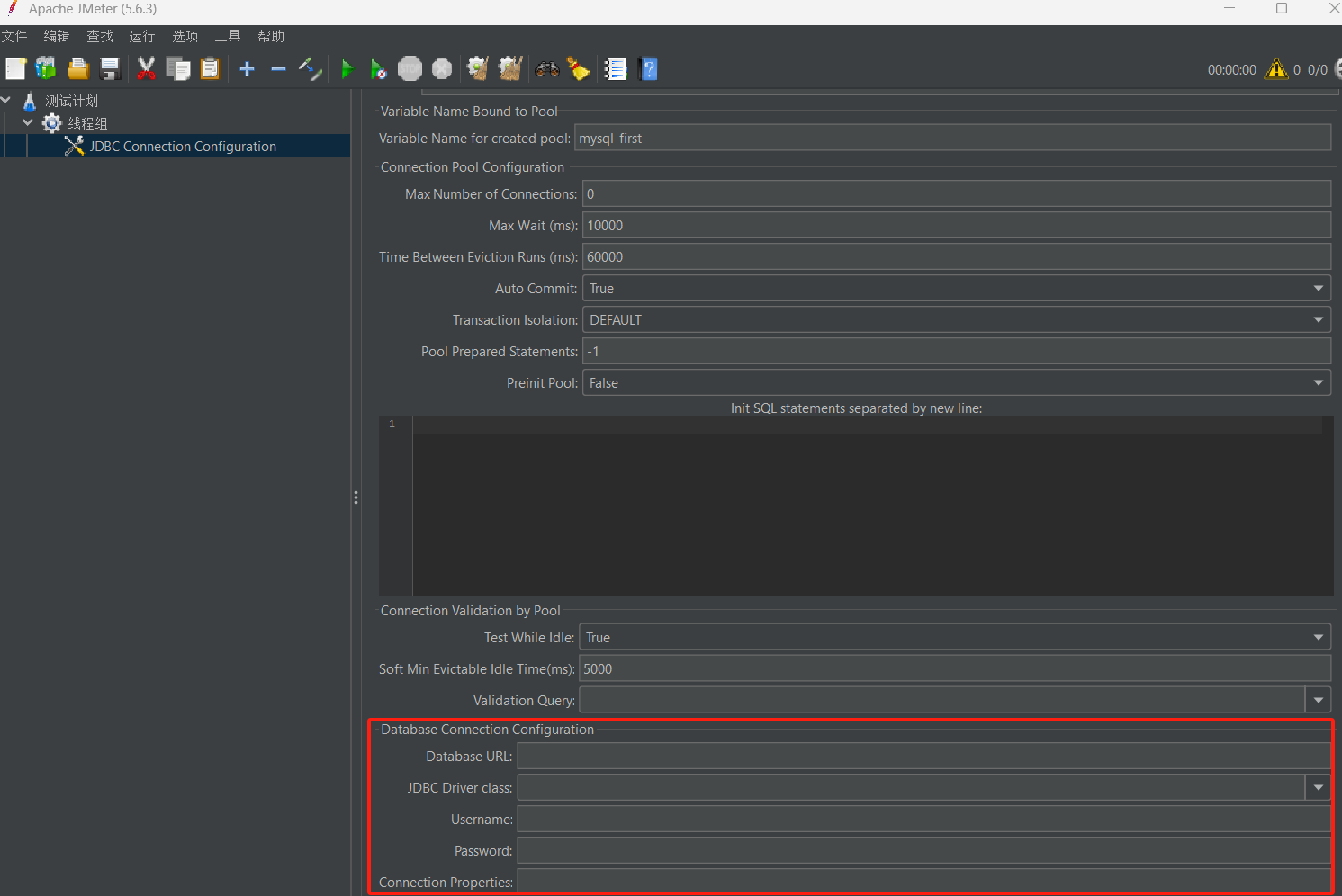The height and width of the screenshot is (896, 1342).
Task: Clear results with the single broom gear icon
Action: [x=477, y=69]
